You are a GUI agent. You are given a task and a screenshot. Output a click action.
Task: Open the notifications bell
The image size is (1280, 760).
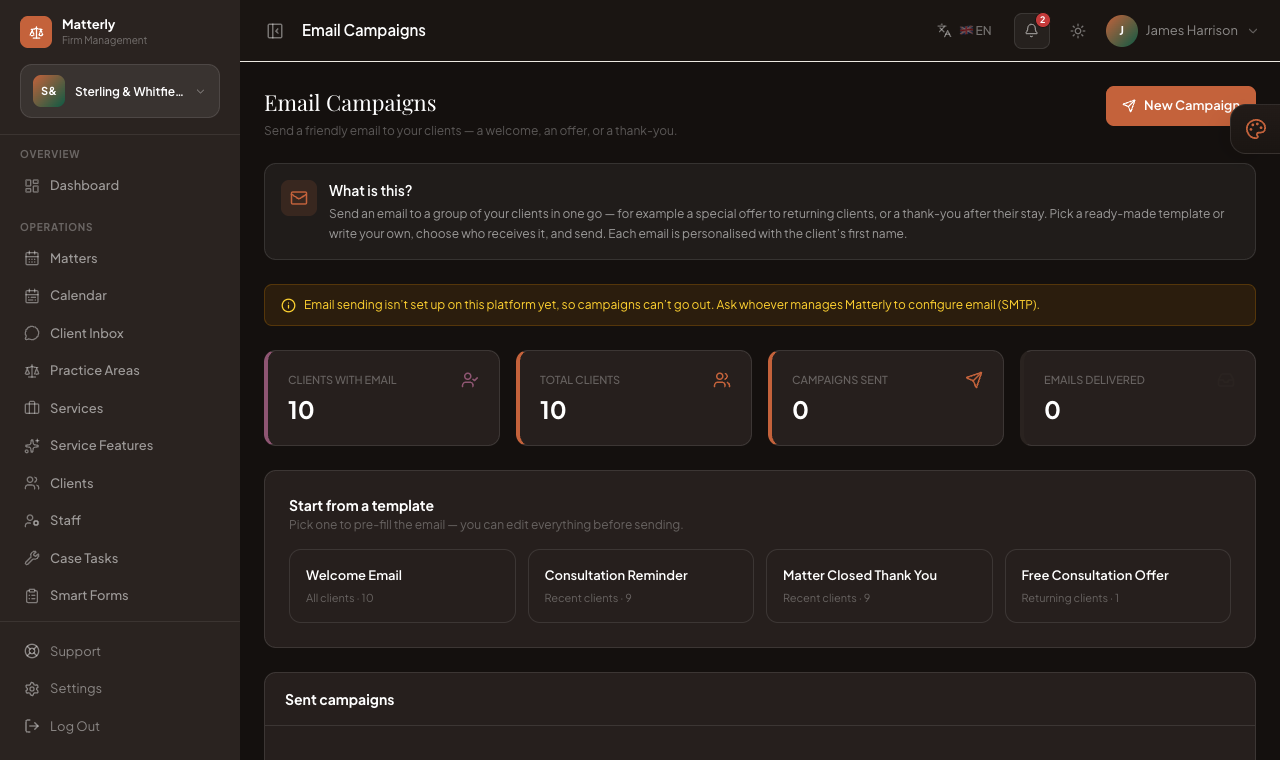click(x=1032, y=31)
